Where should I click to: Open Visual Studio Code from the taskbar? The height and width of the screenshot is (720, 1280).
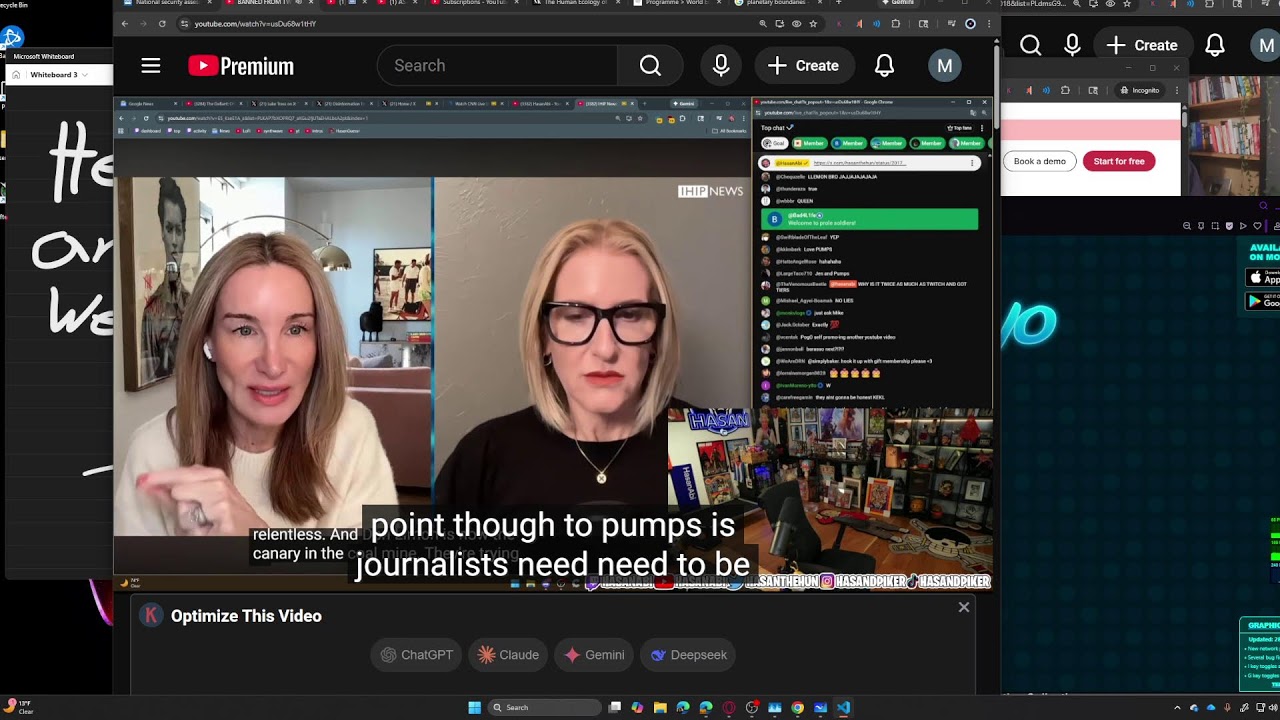pos(843,707)
